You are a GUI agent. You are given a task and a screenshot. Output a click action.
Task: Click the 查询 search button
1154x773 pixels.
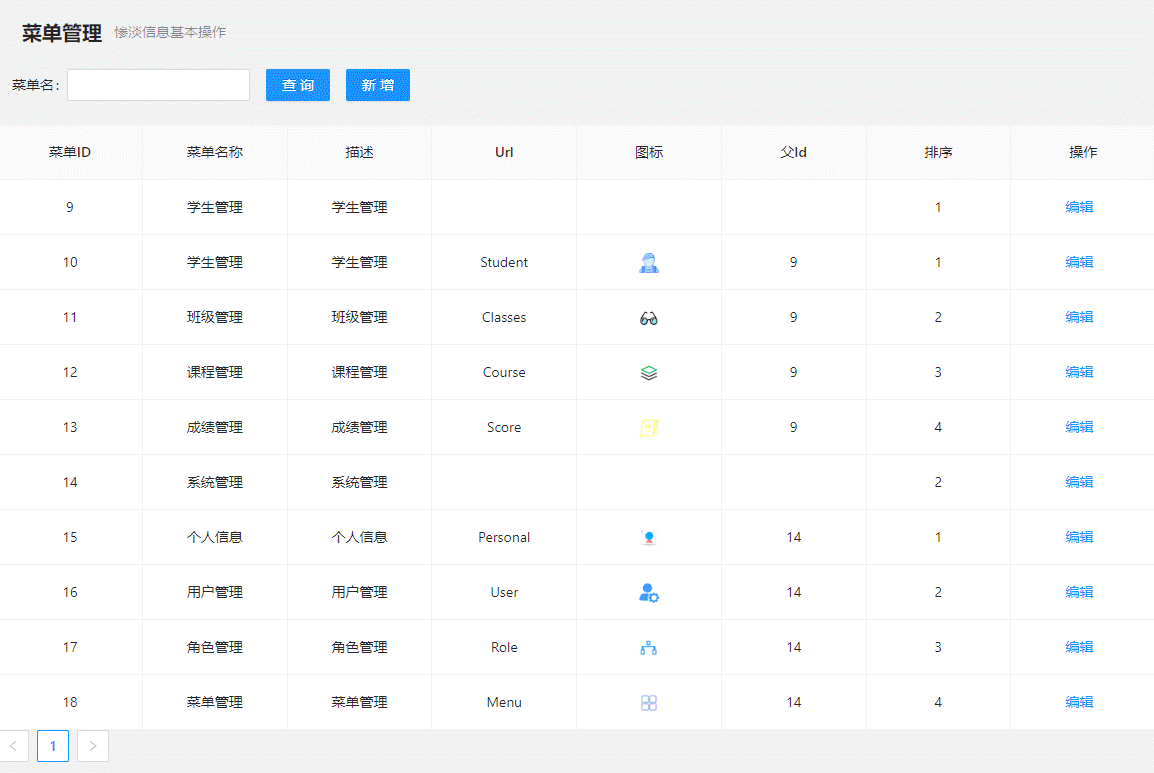(298, 85)
